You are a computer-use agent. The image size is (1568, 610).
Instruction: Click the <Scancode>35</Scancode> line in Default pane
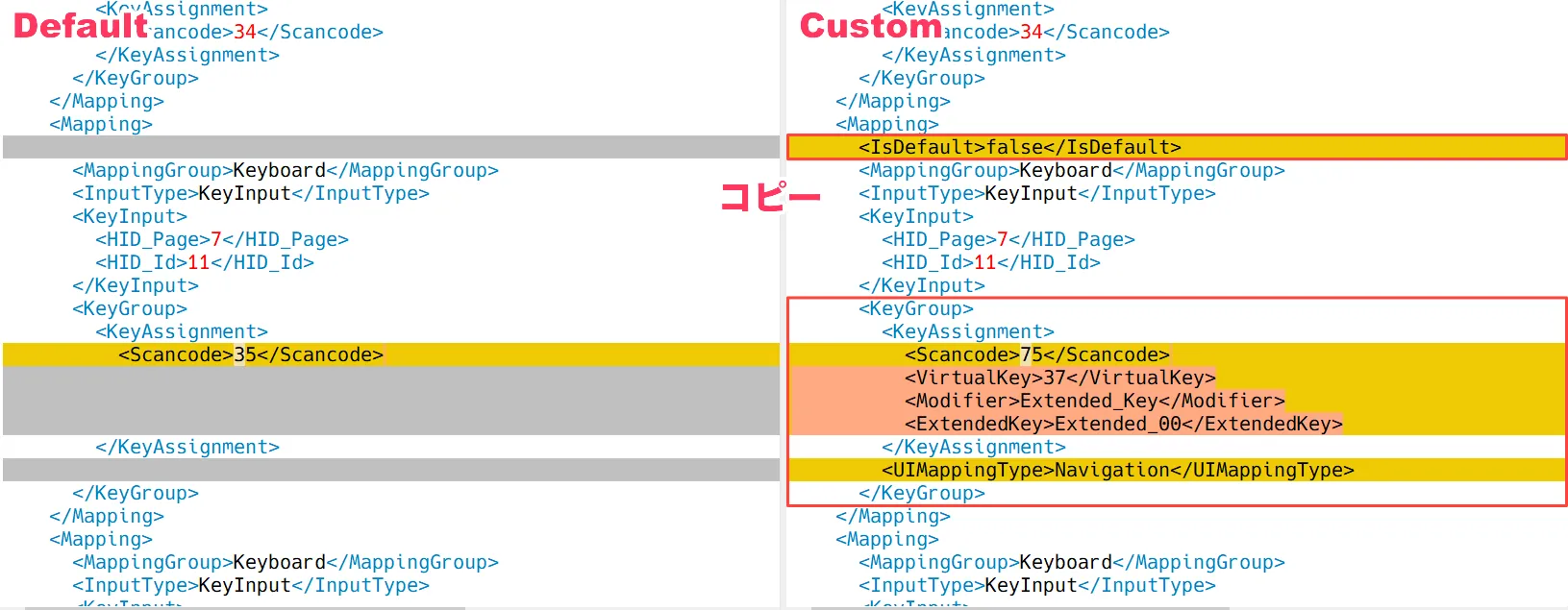click(x=251, y=354)
